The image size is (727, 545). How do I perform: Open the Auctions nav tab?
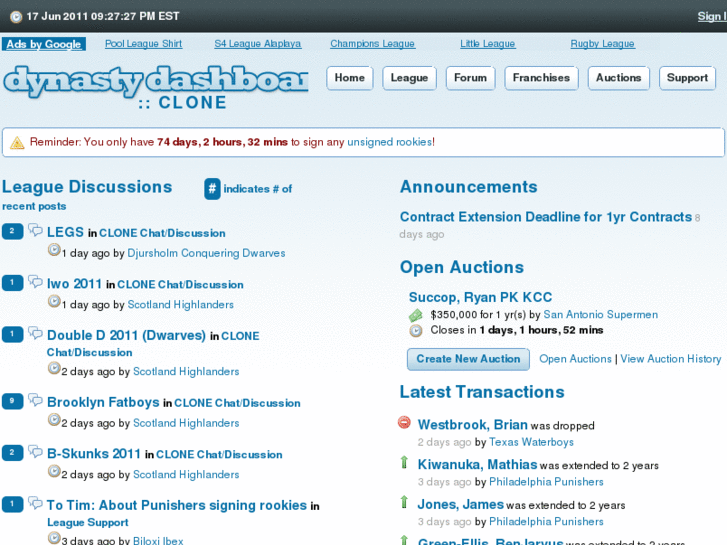619,78
